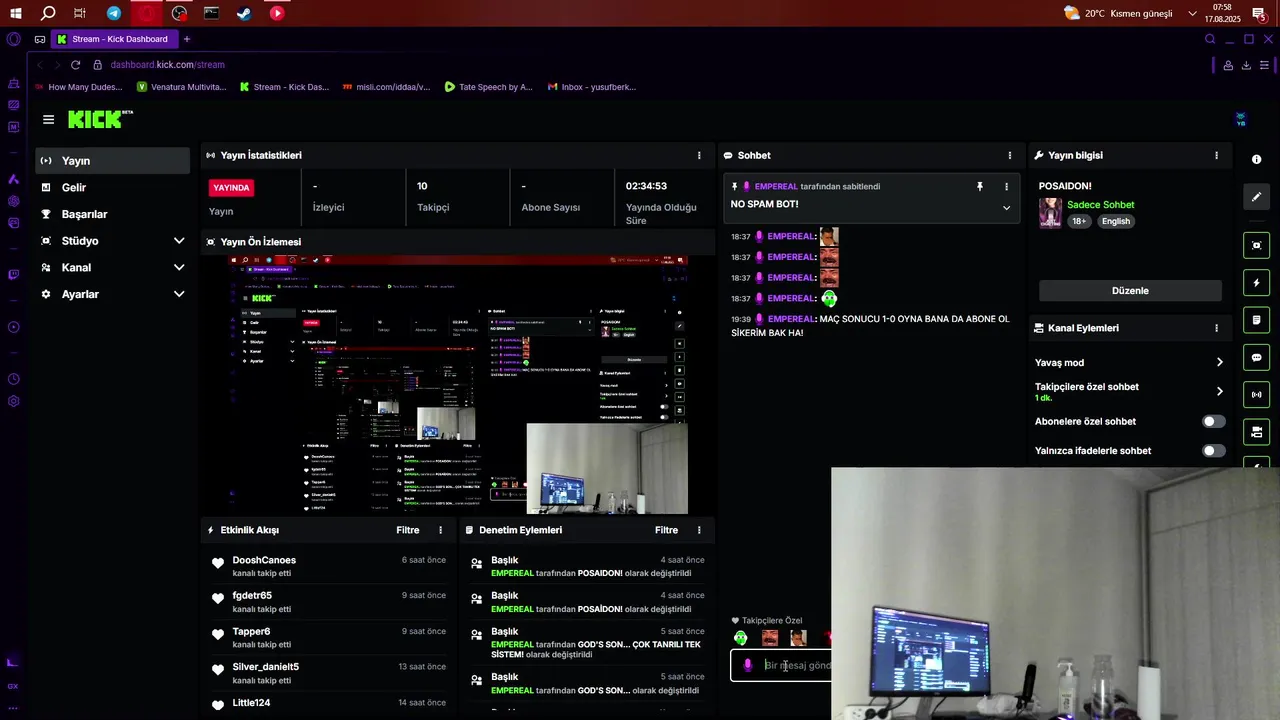Click the info icon in right rail

click(x=1256, y=159)
